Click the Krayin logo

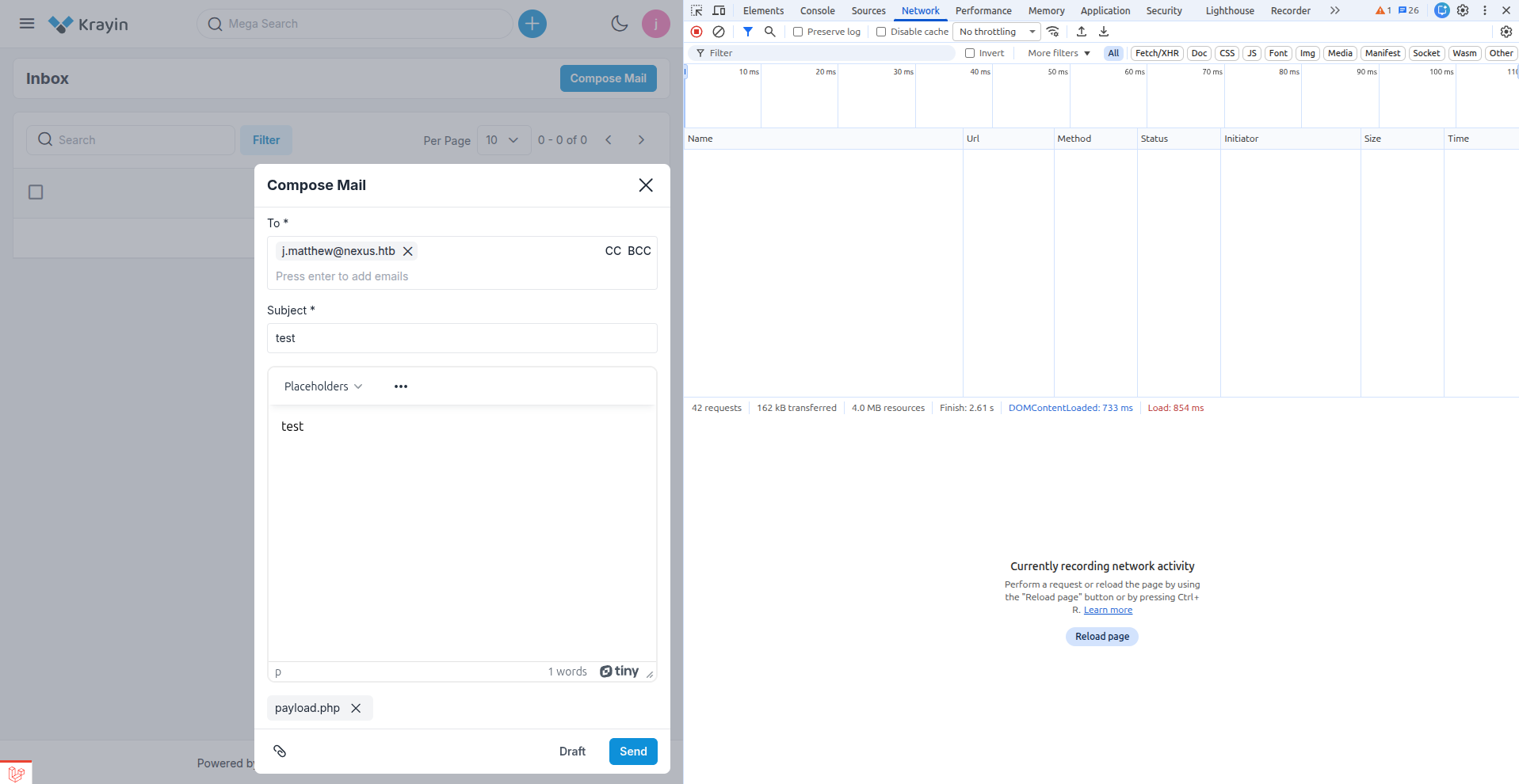88,25
